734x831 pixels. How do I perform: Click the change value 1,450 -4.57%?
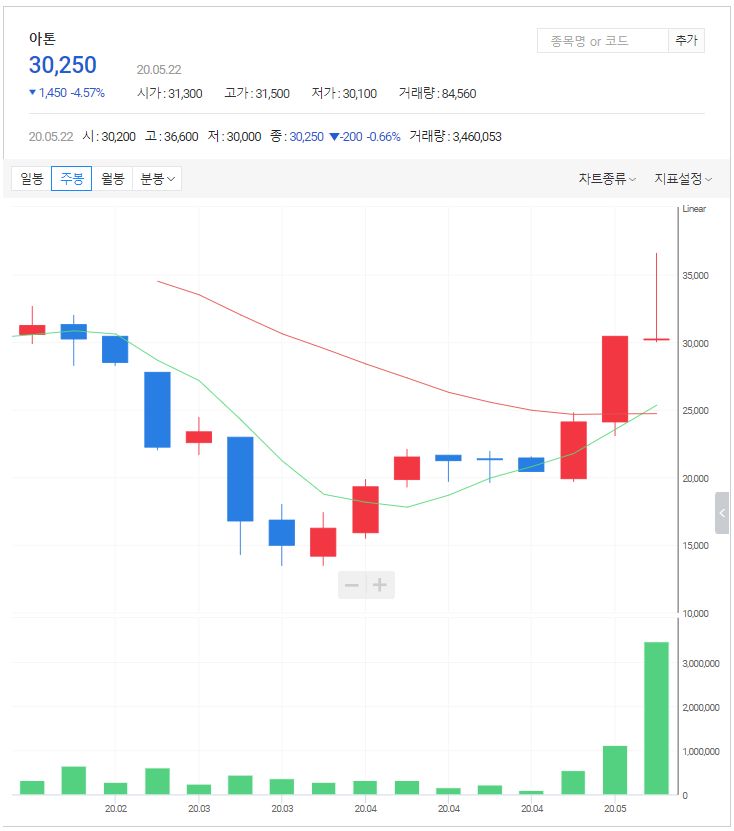pos(67,93)
